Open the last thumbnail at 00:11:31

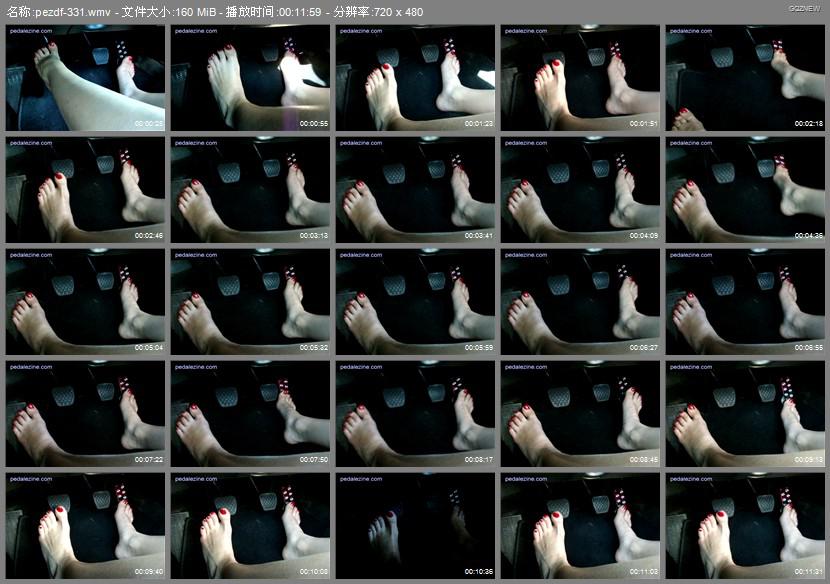pyautogui.click(x=745, y=526)
